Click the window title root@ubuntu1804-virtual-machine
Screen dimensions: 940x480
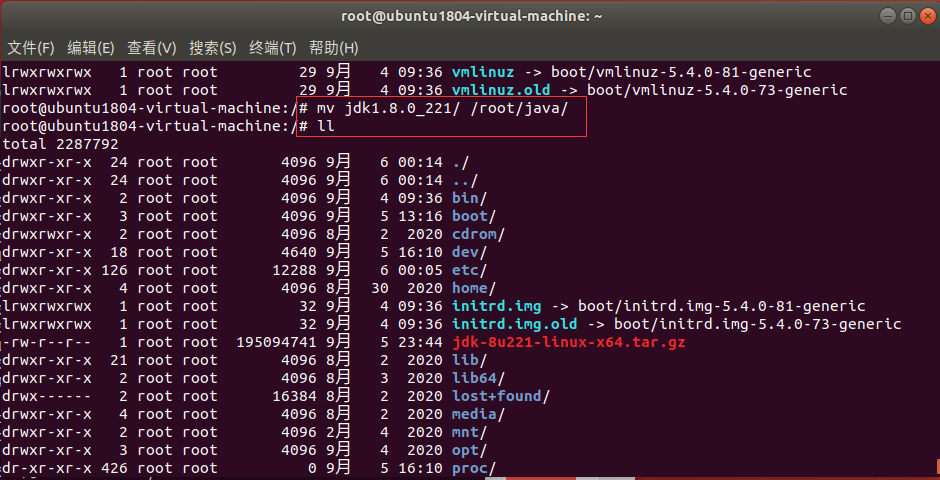[471, 16]
